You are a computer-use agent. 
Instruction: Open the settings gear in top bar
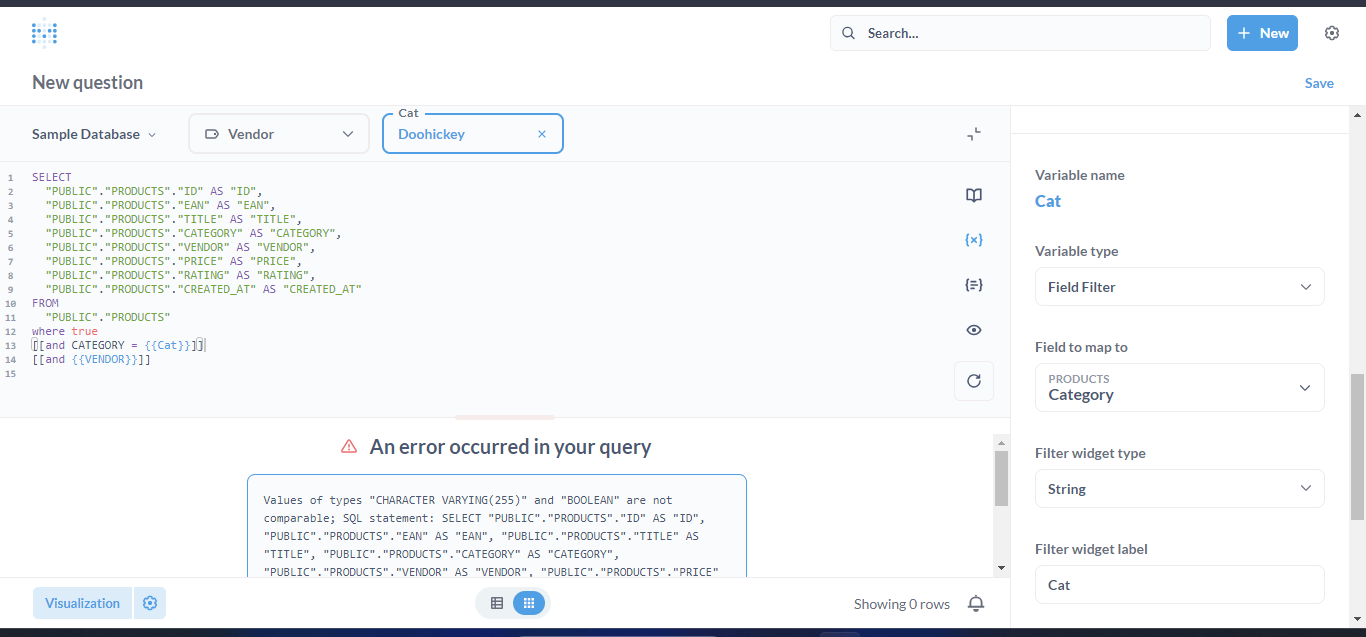tap(1331, 33)
